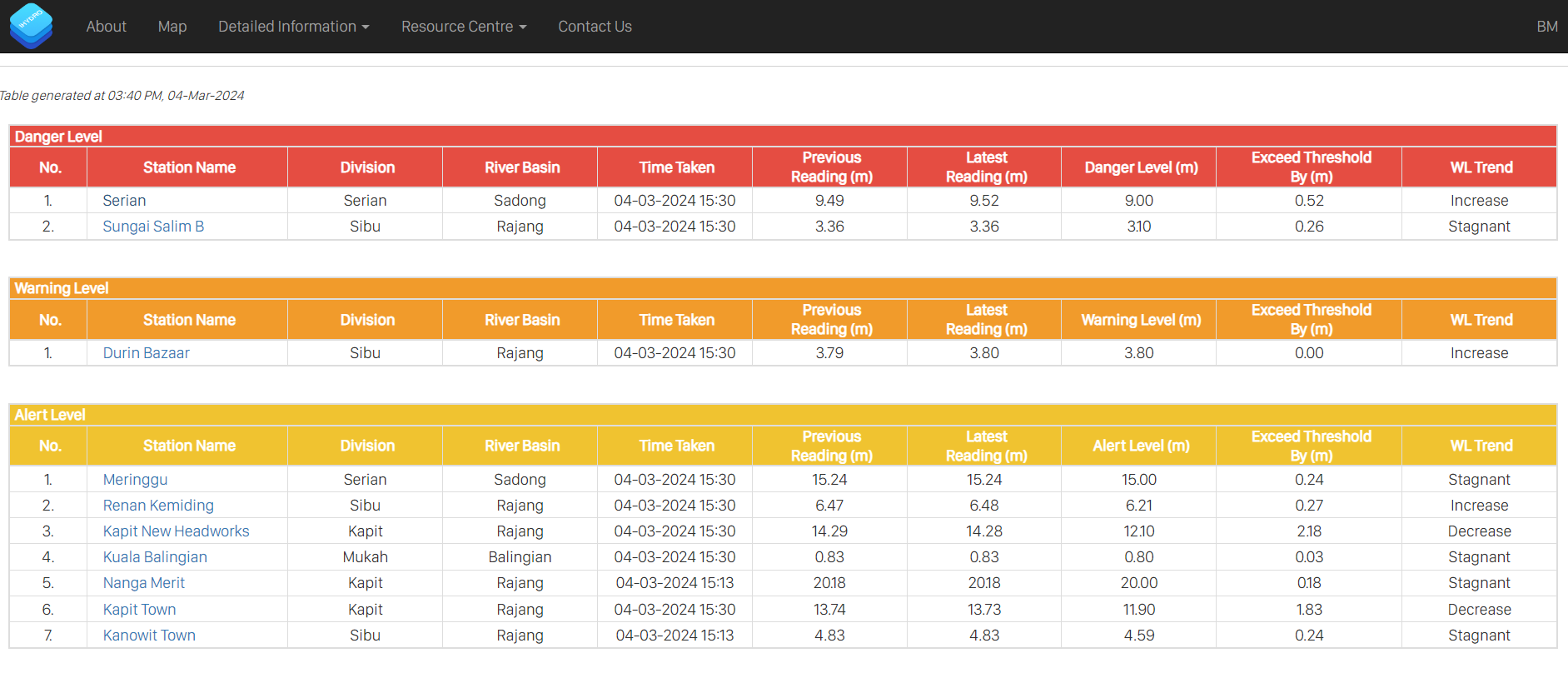
Task: Select the 04-03-2024 15:13 time for Nanga Merit
Action: click(674, 583)
